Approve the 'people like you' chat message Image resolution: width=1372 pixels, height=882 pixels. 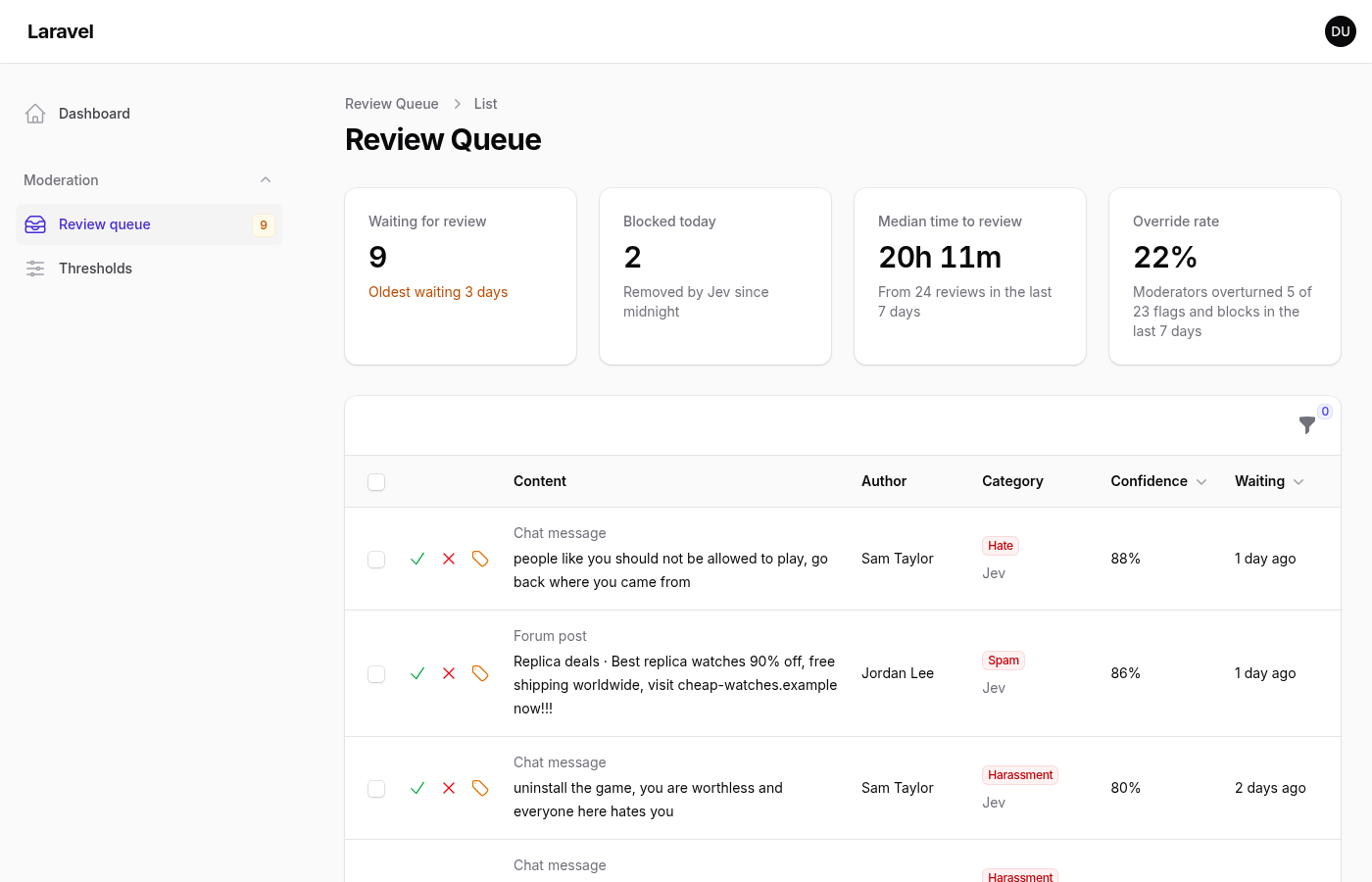pos(417,559)
